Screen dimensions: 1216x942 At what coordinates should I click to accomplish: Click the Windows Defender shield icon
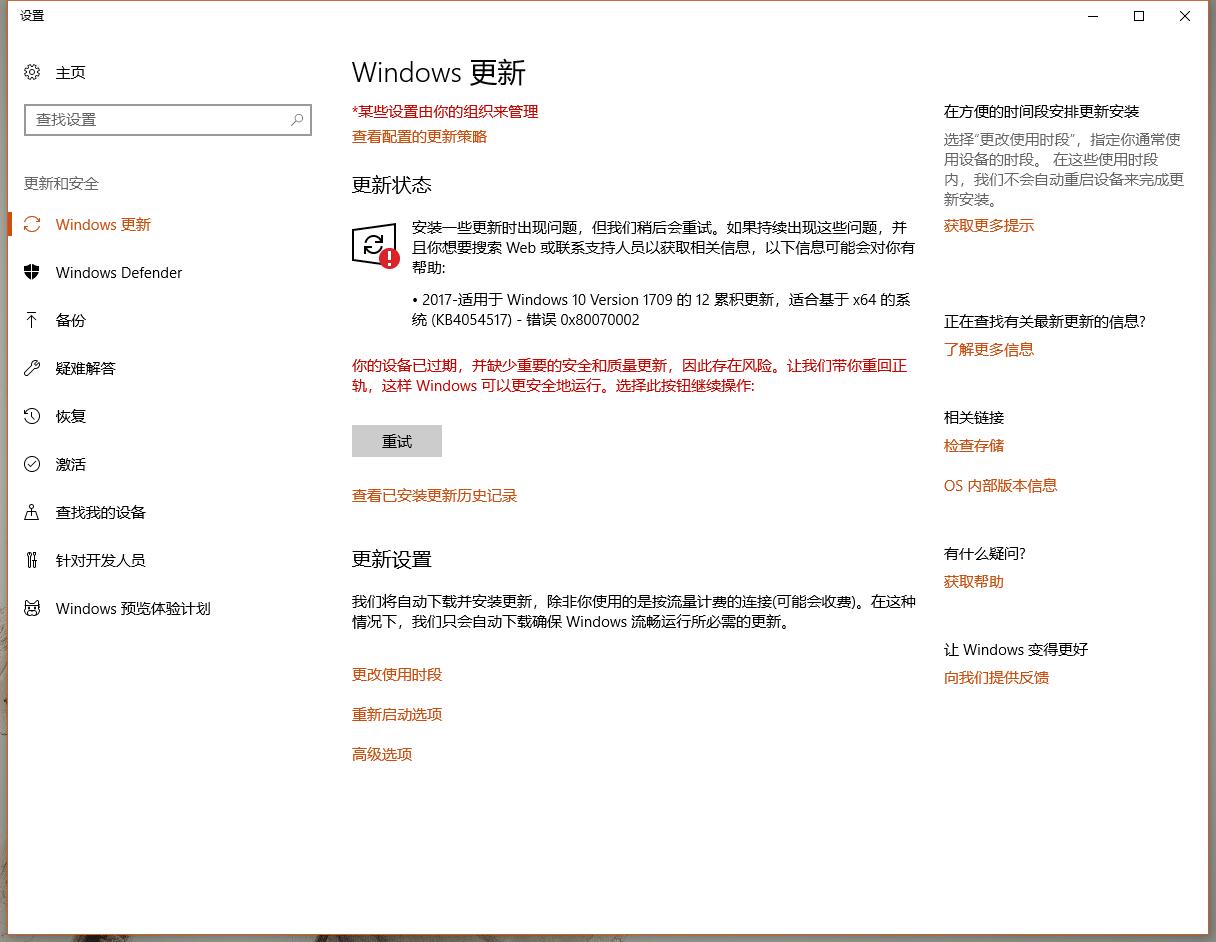coord(32,272)
